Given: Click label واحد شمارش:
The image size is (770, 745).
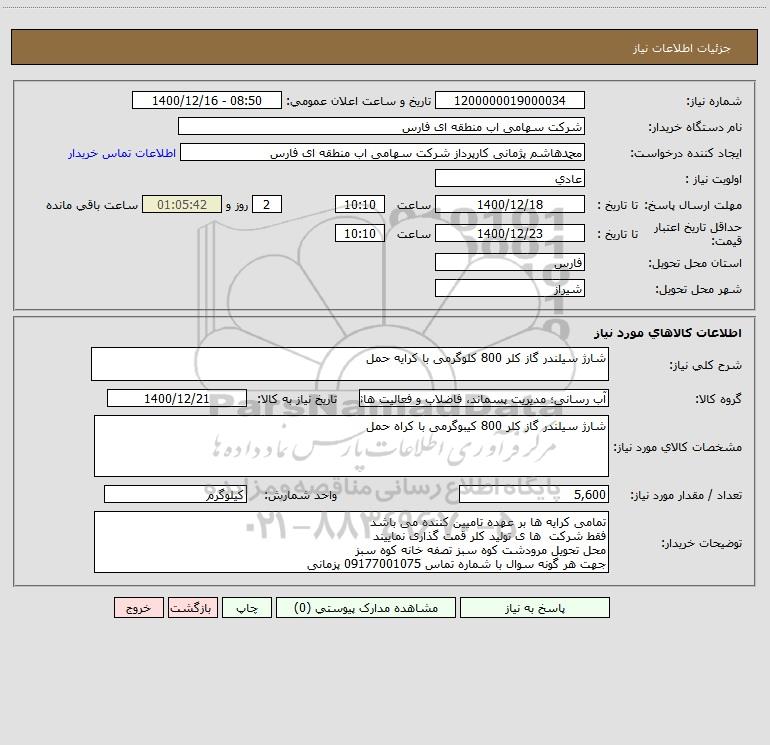Looking at the screenshot, I should pyautogui.click(x=301, y=495).
